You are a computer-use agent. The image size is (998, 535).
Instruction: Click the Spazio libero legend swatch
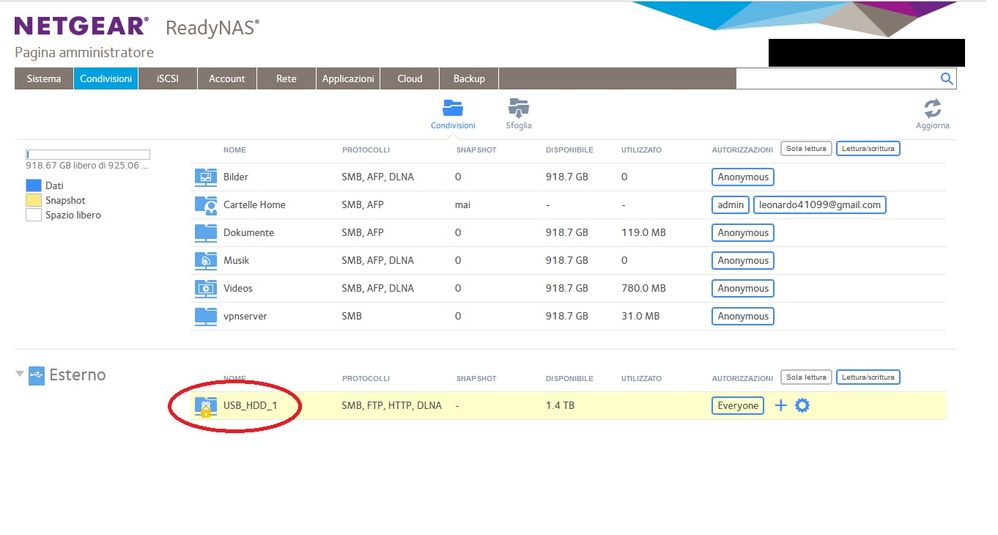(33, 215)
